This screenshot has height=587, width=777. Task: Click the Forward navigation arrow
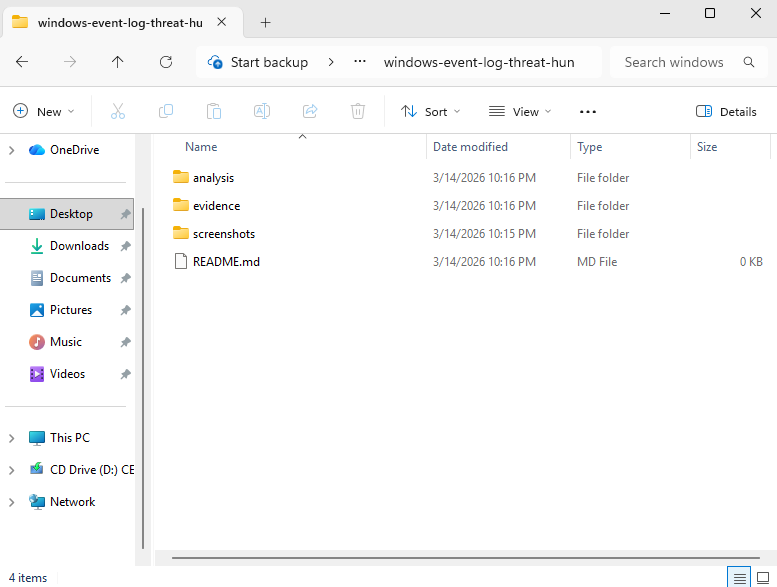point(70,62)
